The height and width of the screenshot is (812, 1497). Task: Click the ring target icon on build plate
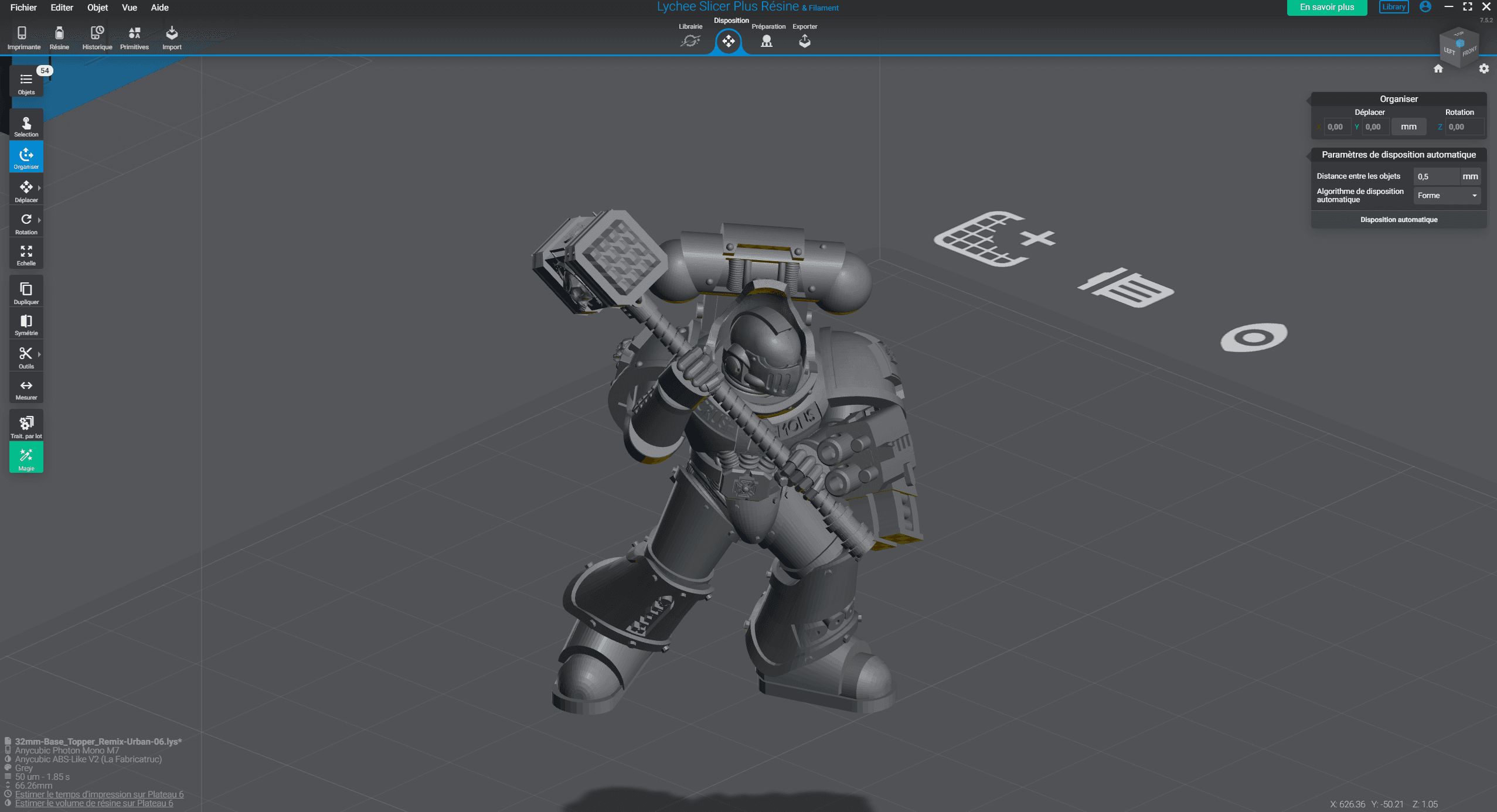(1254, 337)
